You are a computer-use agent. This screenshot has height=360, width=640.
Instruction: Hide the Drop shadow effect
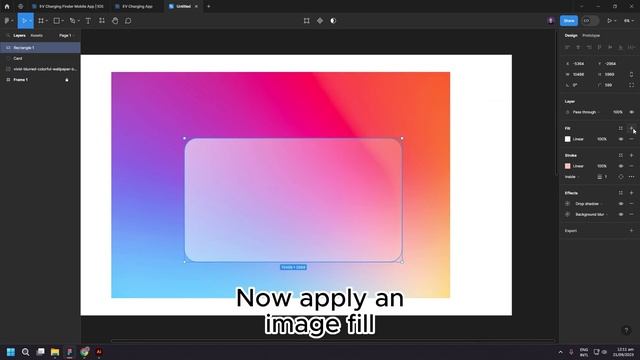pos(621,204)
